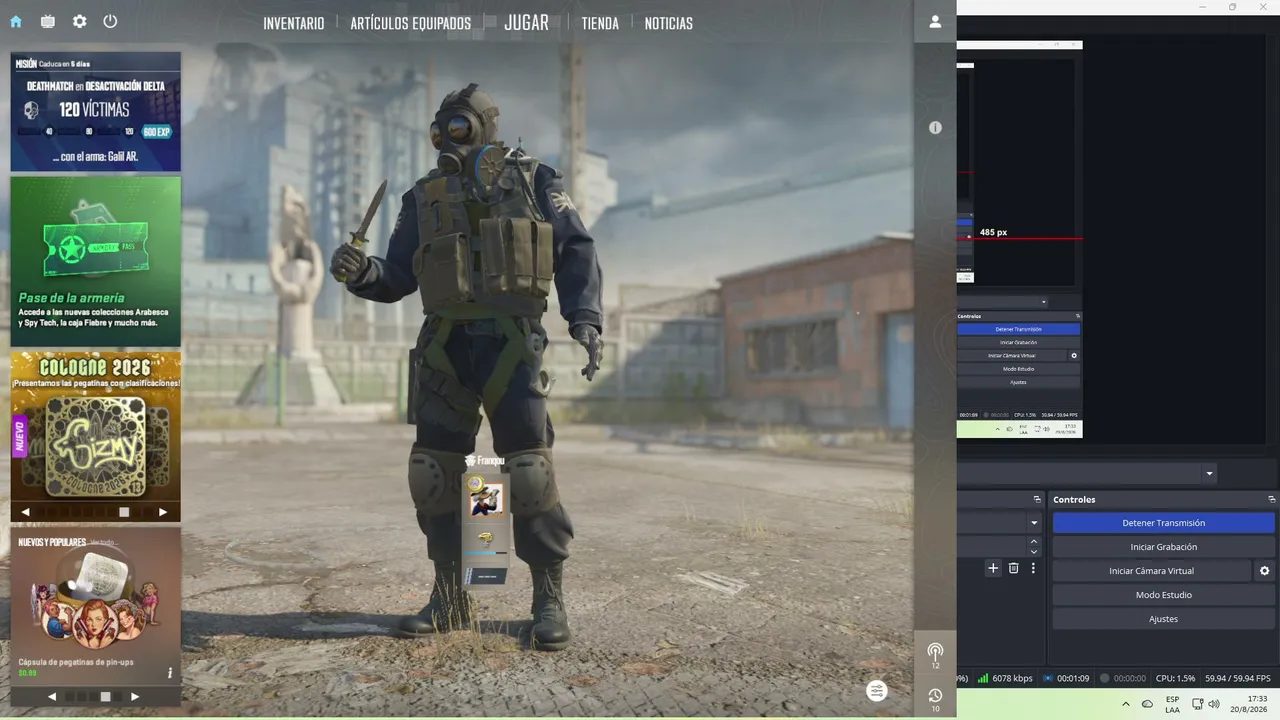Go to the game Home screen icon

point(16,21)
